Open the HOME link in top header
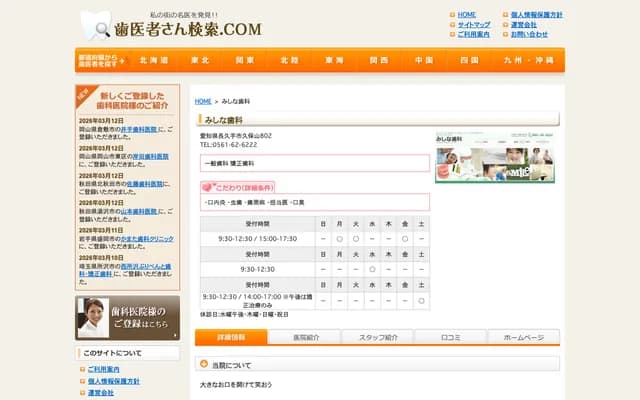 pyautogui.click(x=466, y=15)
